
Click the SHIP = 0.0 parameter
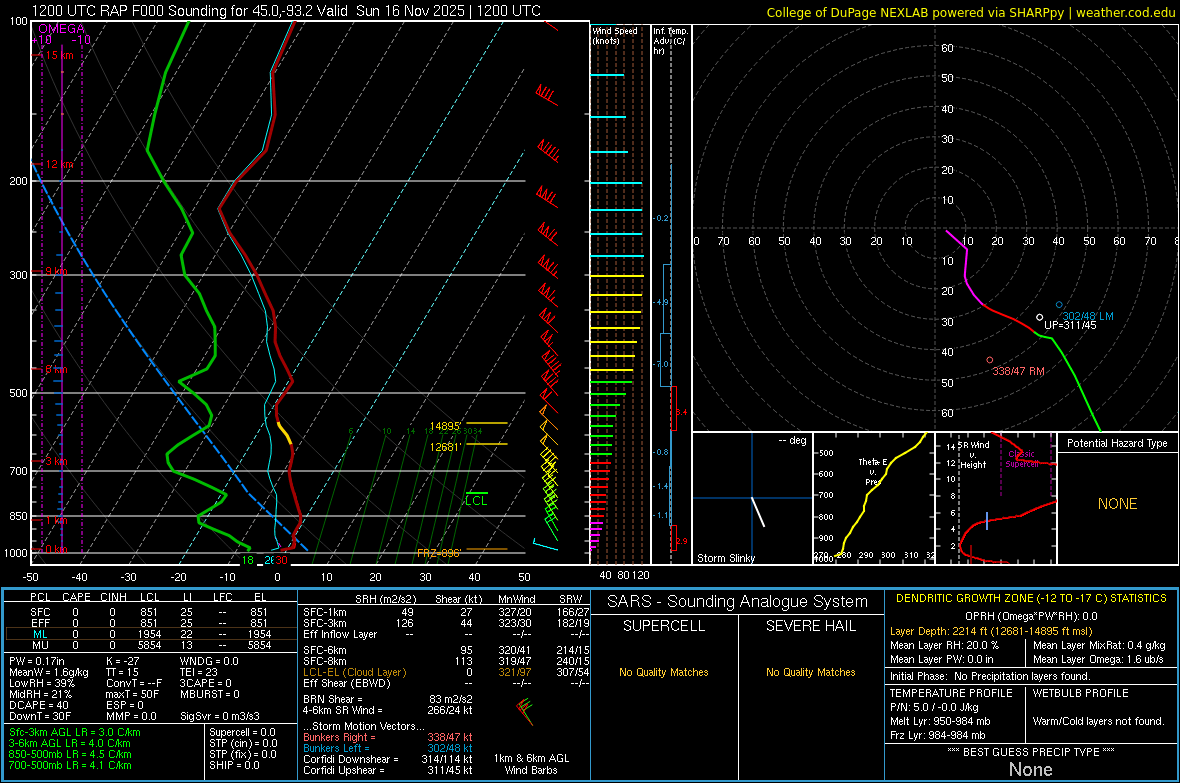pyautogui.click(x=234, y=766)
